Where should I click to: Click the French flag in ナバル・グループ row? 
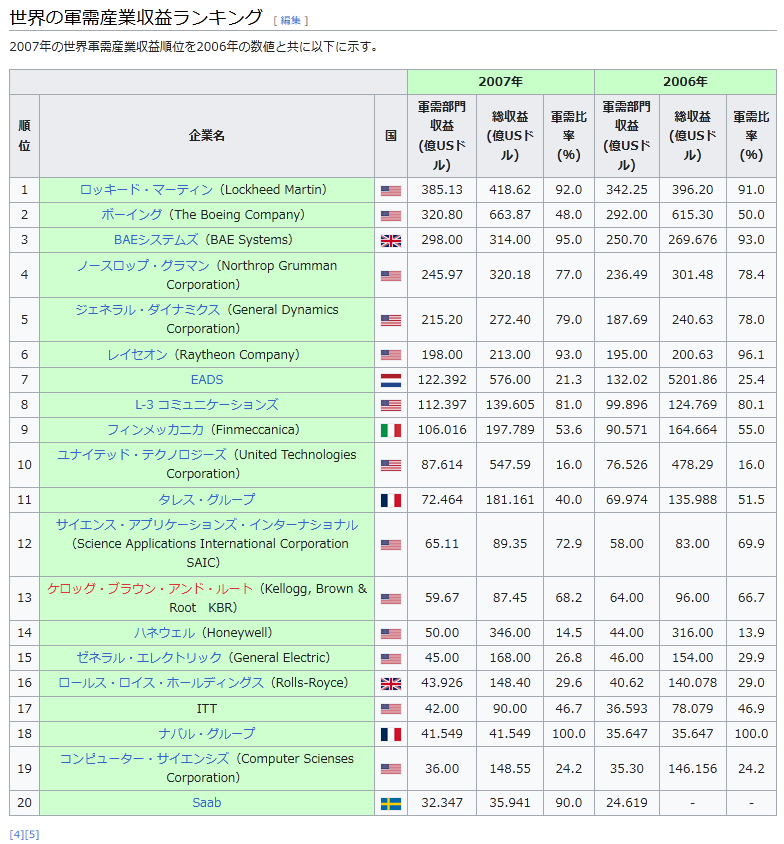390,734
